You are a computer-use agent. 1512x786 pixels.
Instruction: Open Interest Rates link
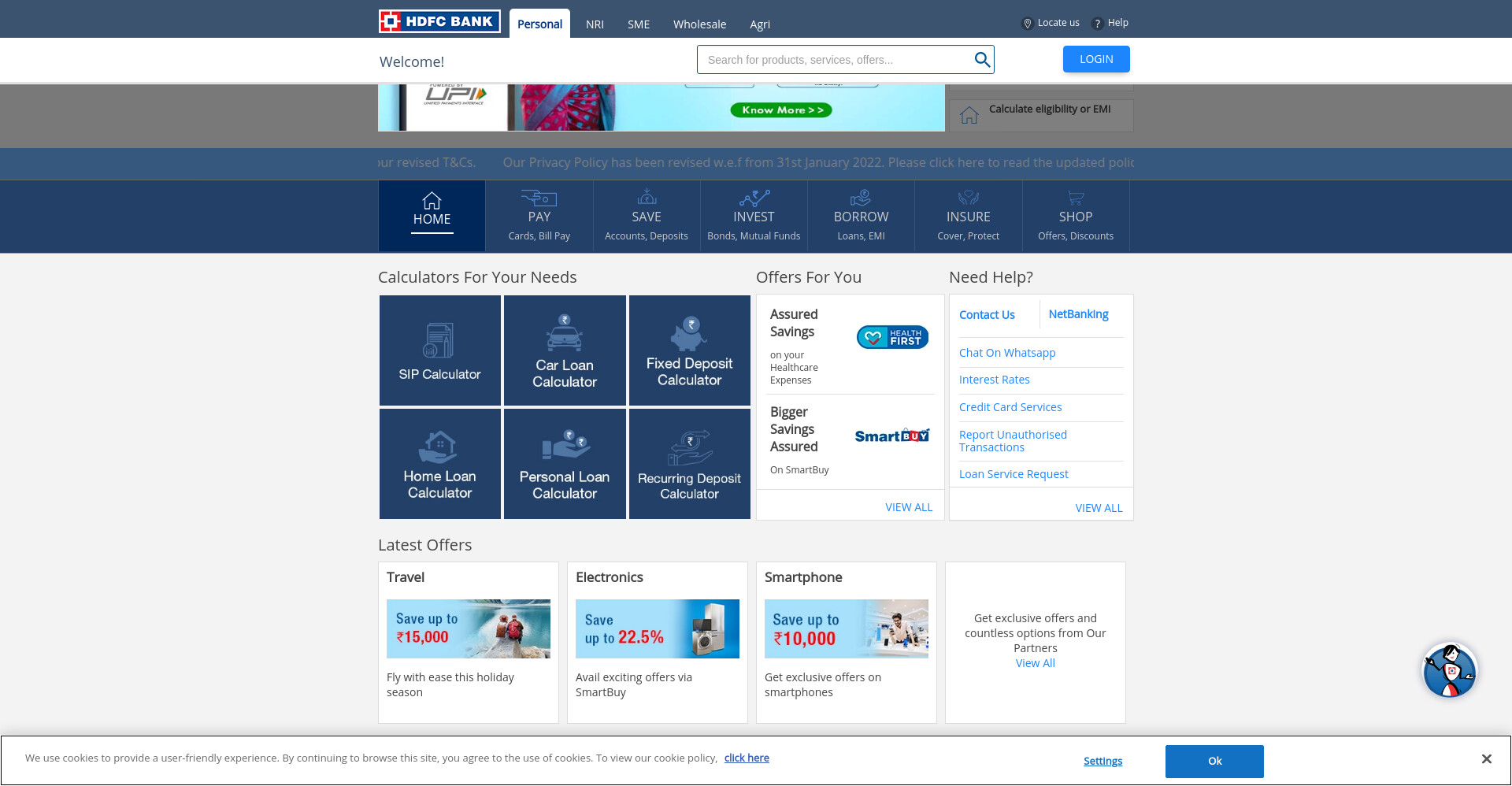tap(994, 380)
